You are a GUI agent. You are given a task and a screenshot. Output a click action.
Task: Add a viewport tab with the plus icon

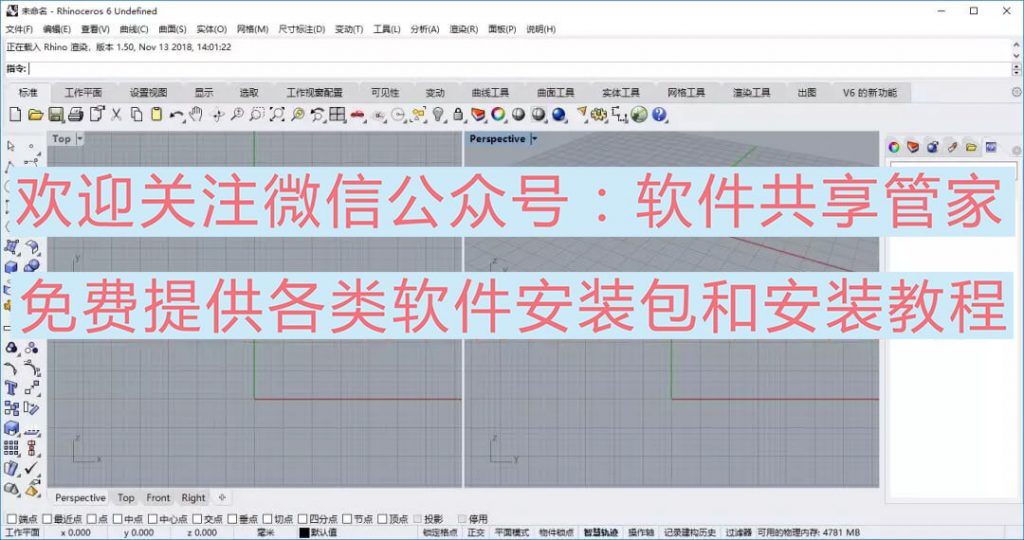[x=222, y=498]
